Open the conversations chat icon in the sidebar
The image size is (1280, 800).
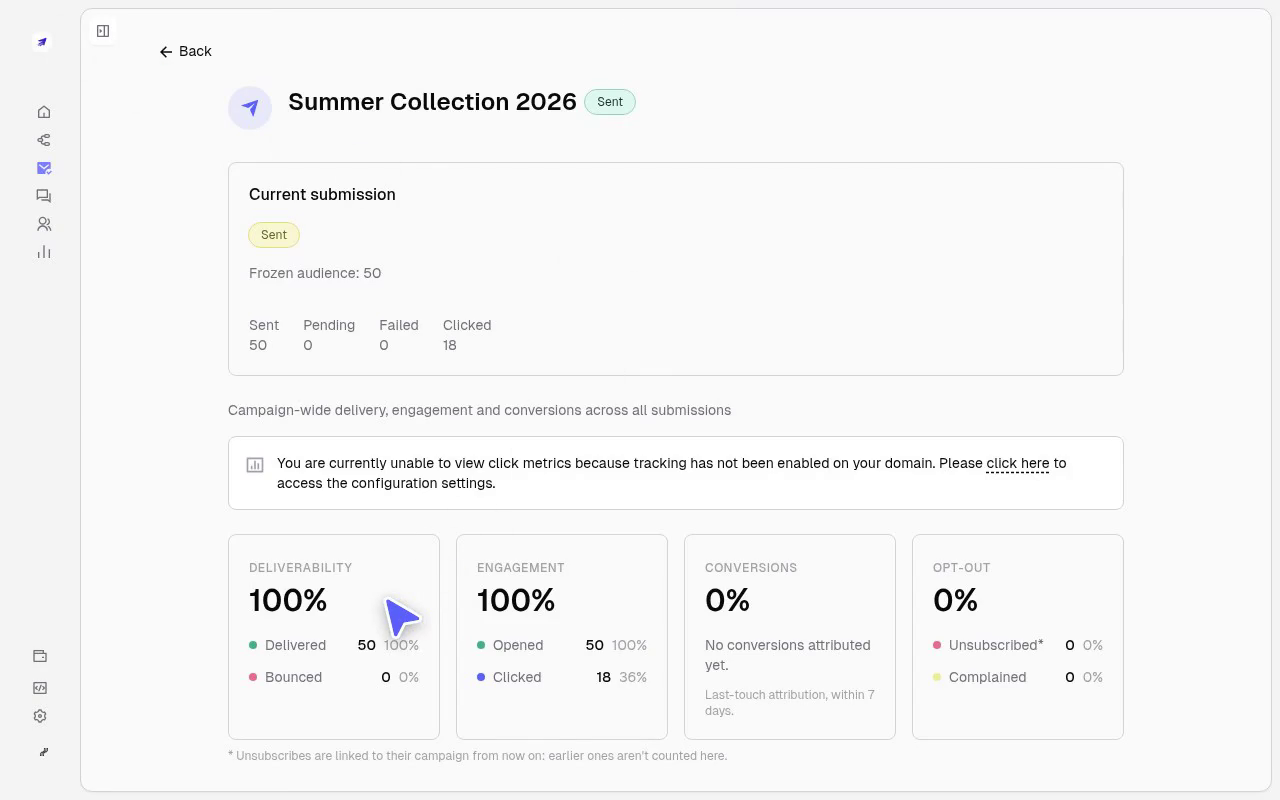pos(44,196)
